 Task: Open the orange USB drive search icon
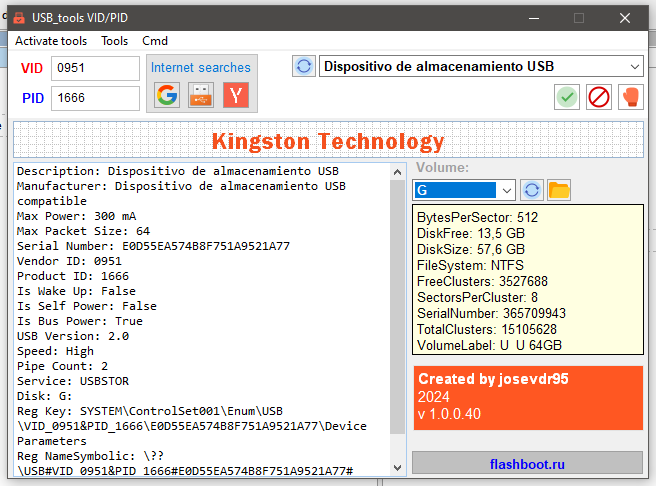click(x=201, y=95)
